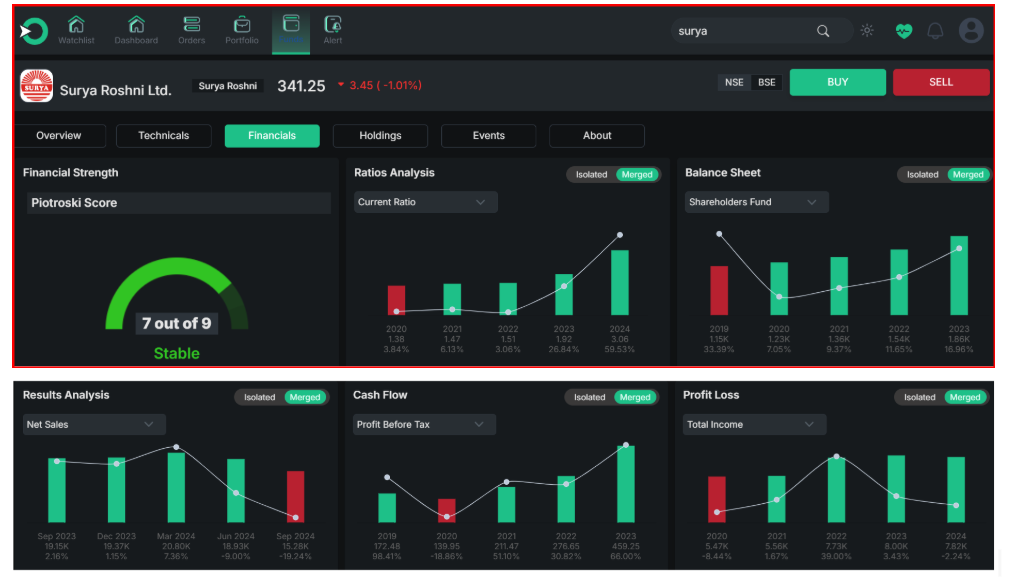Screen dimensions: 1011x584
Task: Open the Technicals tab
Action: [x=164, y=135]
